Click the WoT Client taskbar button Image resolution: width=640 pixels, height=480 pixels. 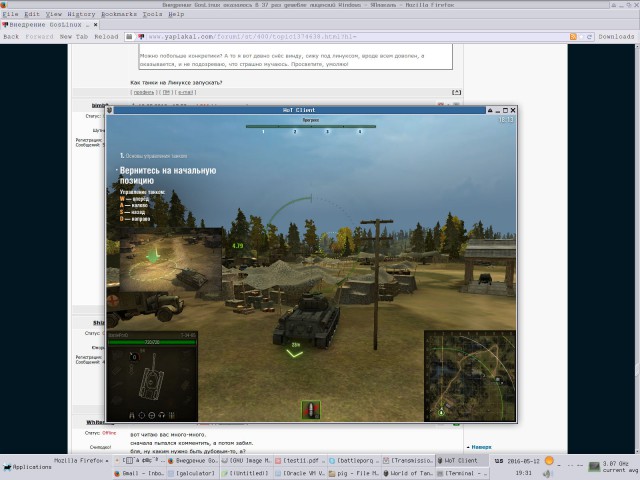tap(462, 460)
